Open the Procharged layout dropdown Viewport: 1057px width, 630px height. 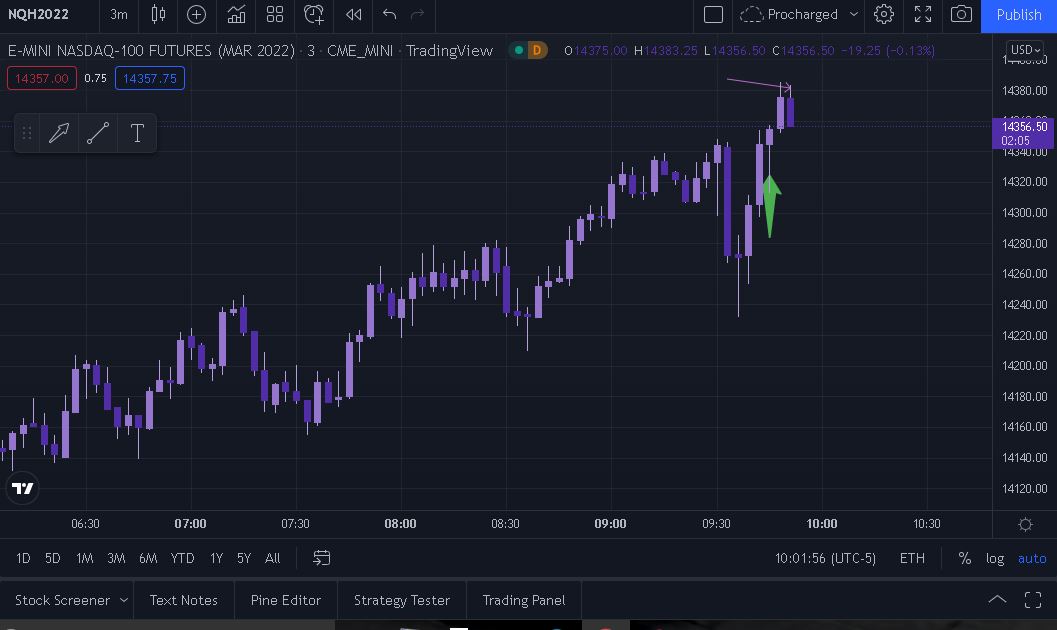(853, 14)
